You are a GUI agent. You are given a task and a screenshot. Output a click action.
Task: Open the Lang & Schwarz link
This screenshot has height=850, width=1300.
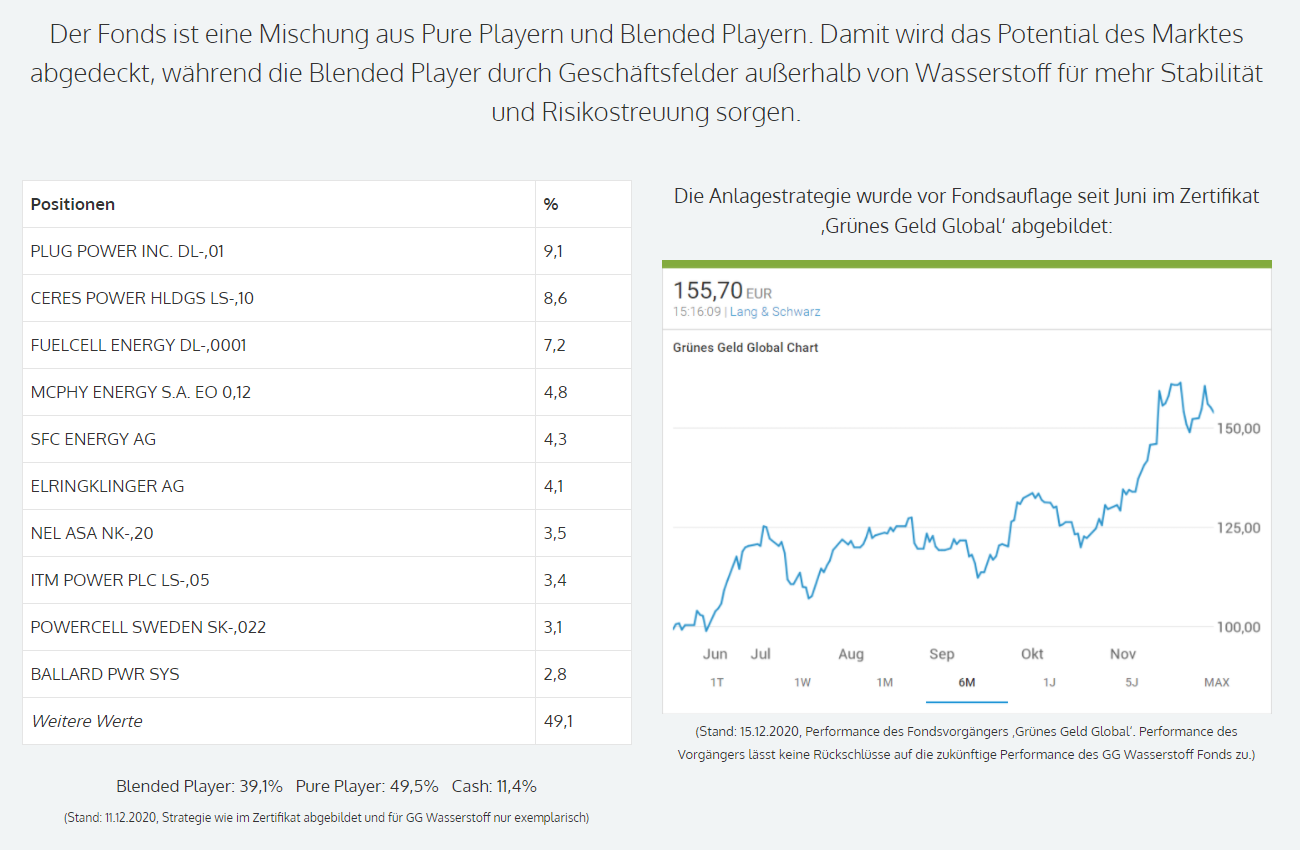(775, 312)
